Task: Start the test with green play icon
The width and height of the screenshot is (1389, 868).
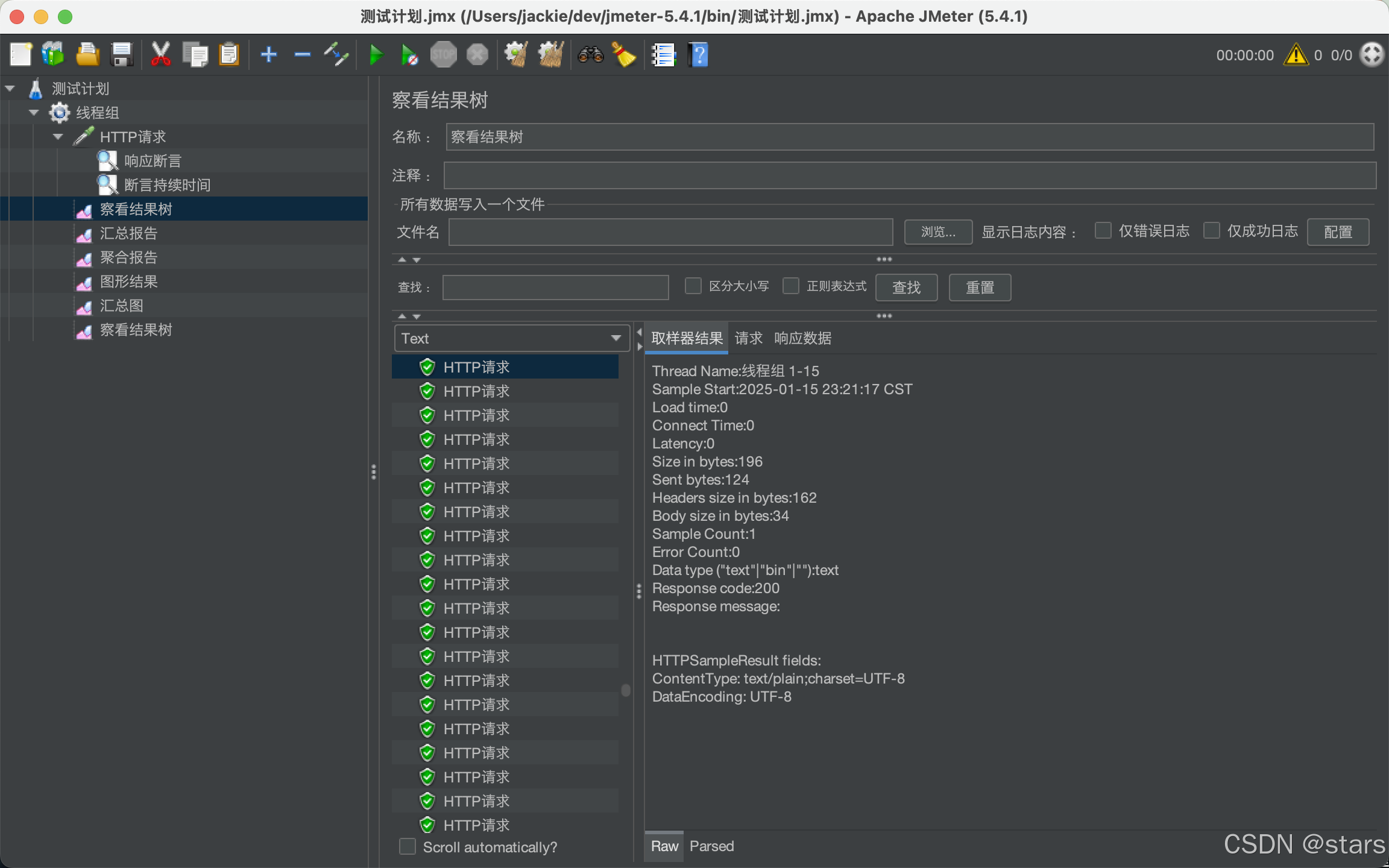Action: pos(376,55)
